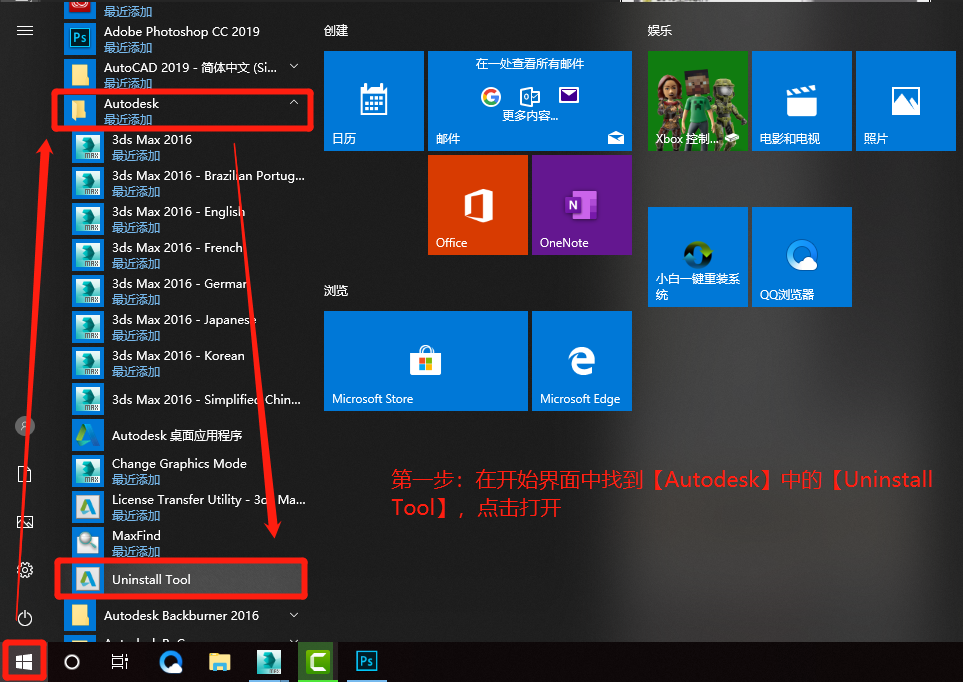Open Pictures from the Start sidebar
Viewport: 963px width, 682px height.
click(x=25, y=522)
